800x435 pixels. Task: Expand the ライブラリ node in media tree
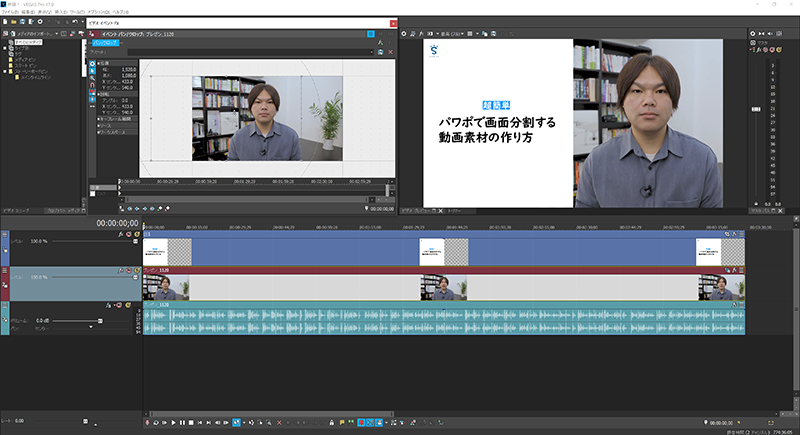click(5, 48)
